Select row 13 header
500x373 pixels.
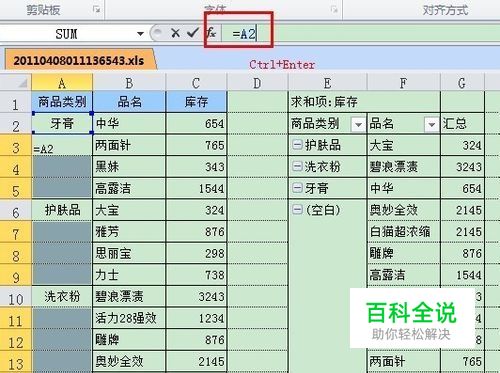tap(16, 362)
